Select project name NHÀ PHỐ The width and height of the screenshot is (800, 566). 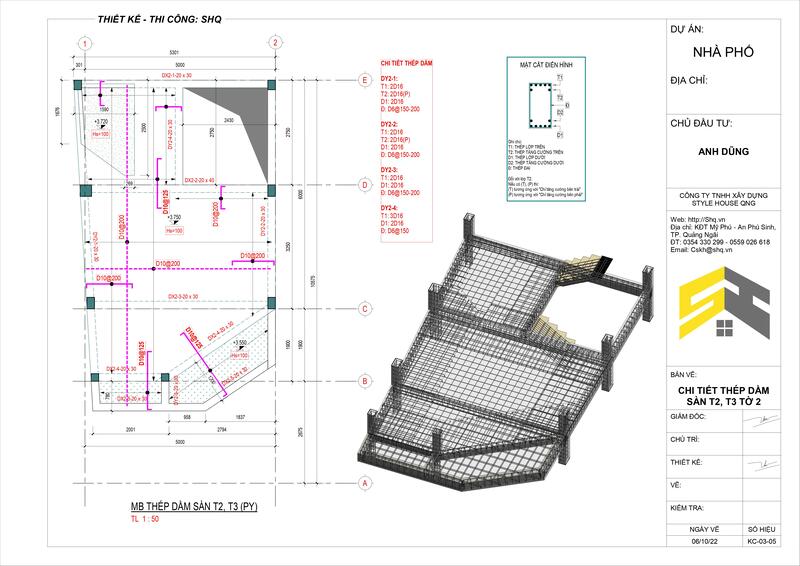click(723, 52)
